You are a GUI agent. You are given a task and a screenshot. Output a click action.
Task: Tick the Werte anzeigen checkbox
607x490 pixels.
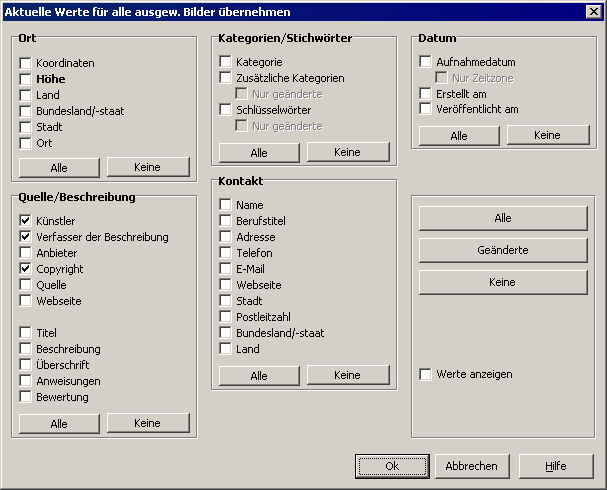[426, 374]
